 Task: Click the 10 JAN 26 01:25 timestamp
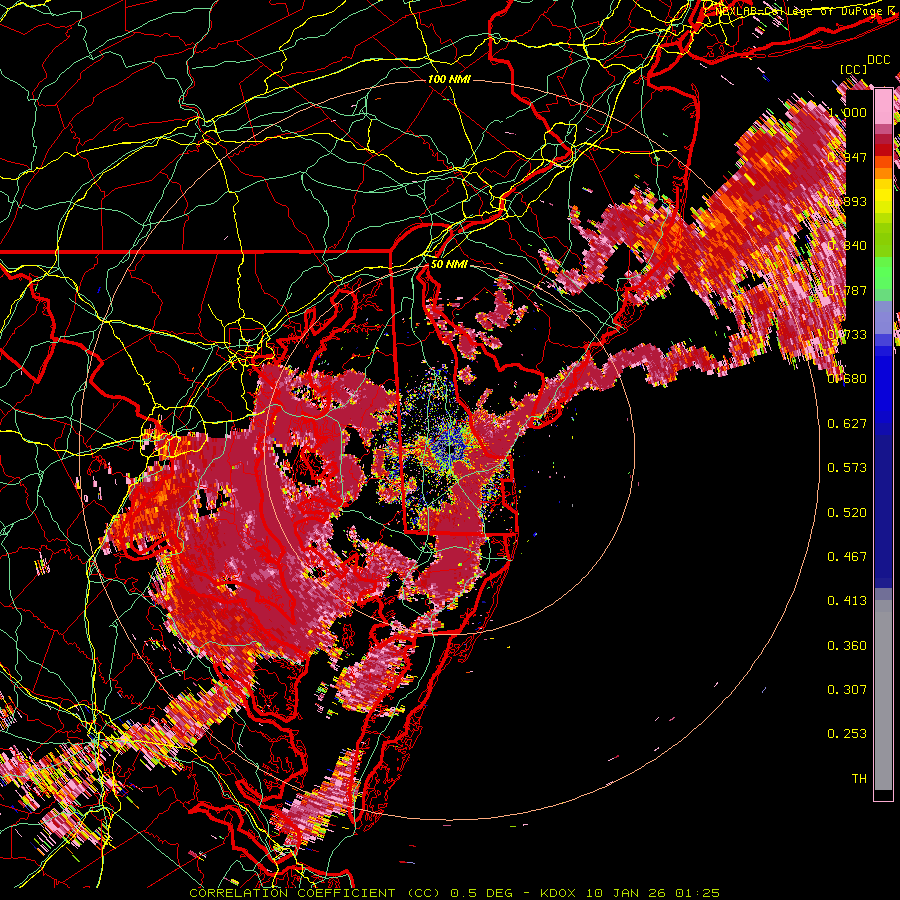[653, 893]
